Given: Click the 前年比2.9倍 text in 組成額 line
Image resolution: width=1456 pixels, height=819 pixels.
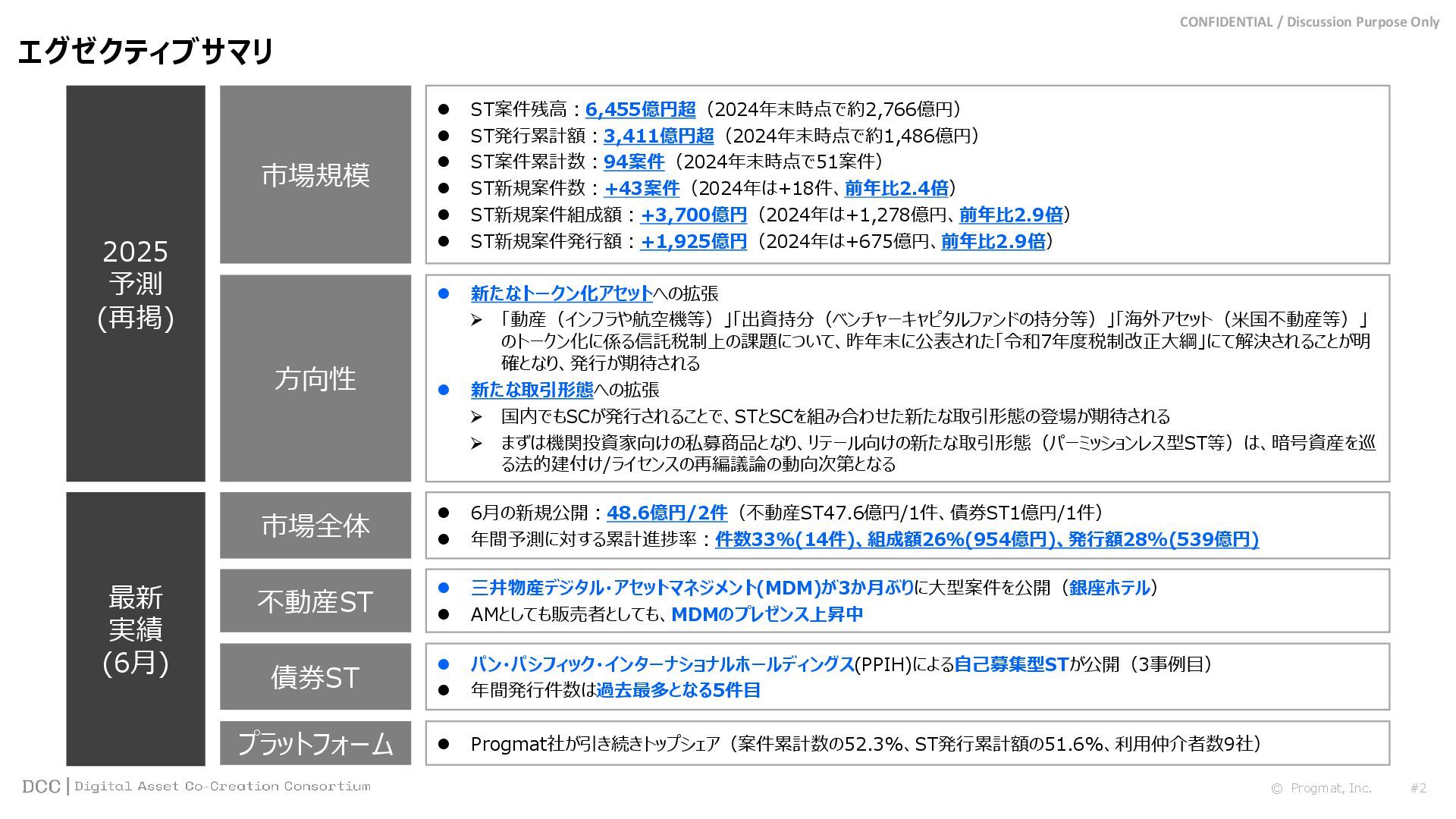Looking at the screenshot, I should tap(1011, 215).
